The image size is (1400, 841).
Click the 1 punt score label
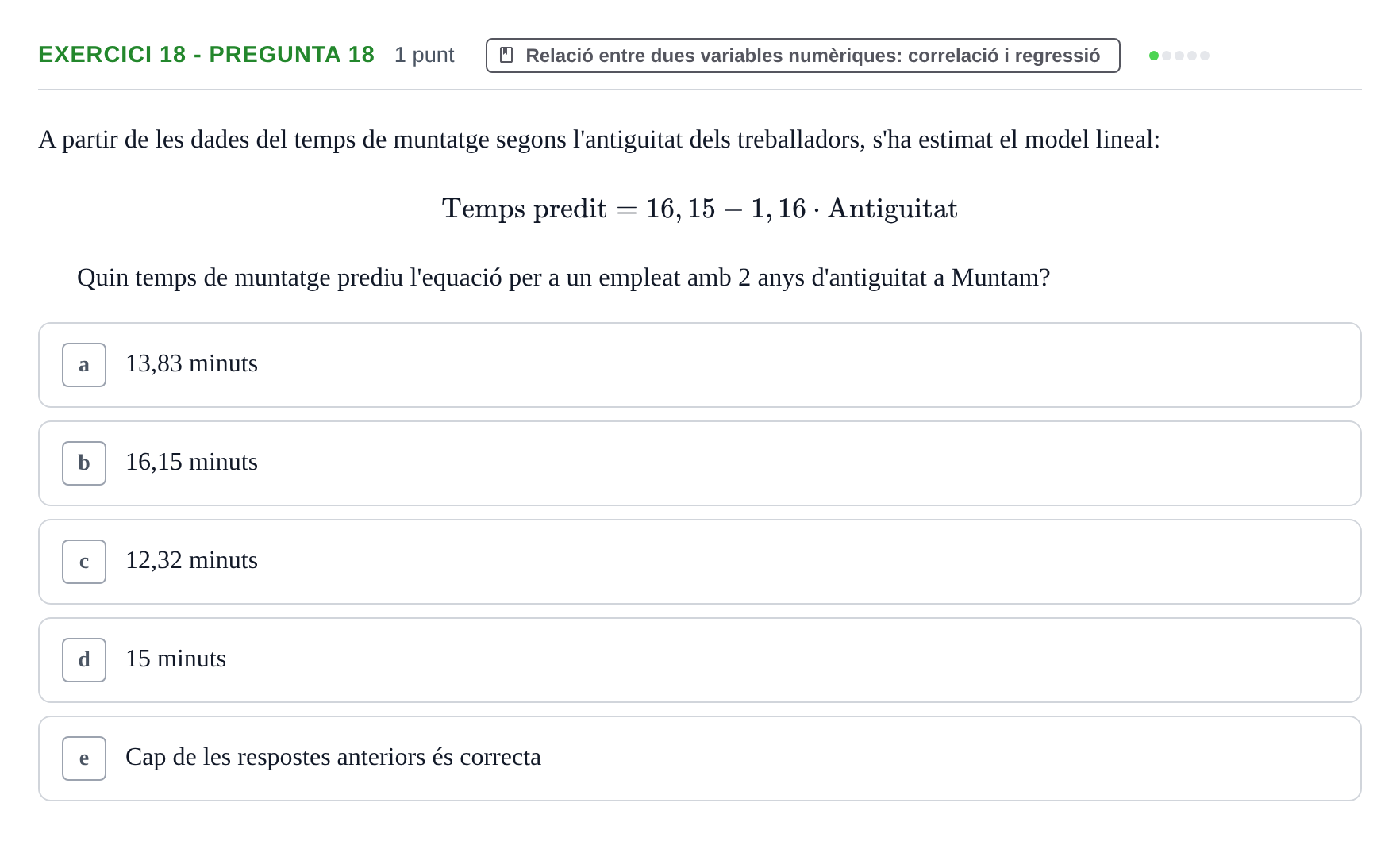coord(424,55)
